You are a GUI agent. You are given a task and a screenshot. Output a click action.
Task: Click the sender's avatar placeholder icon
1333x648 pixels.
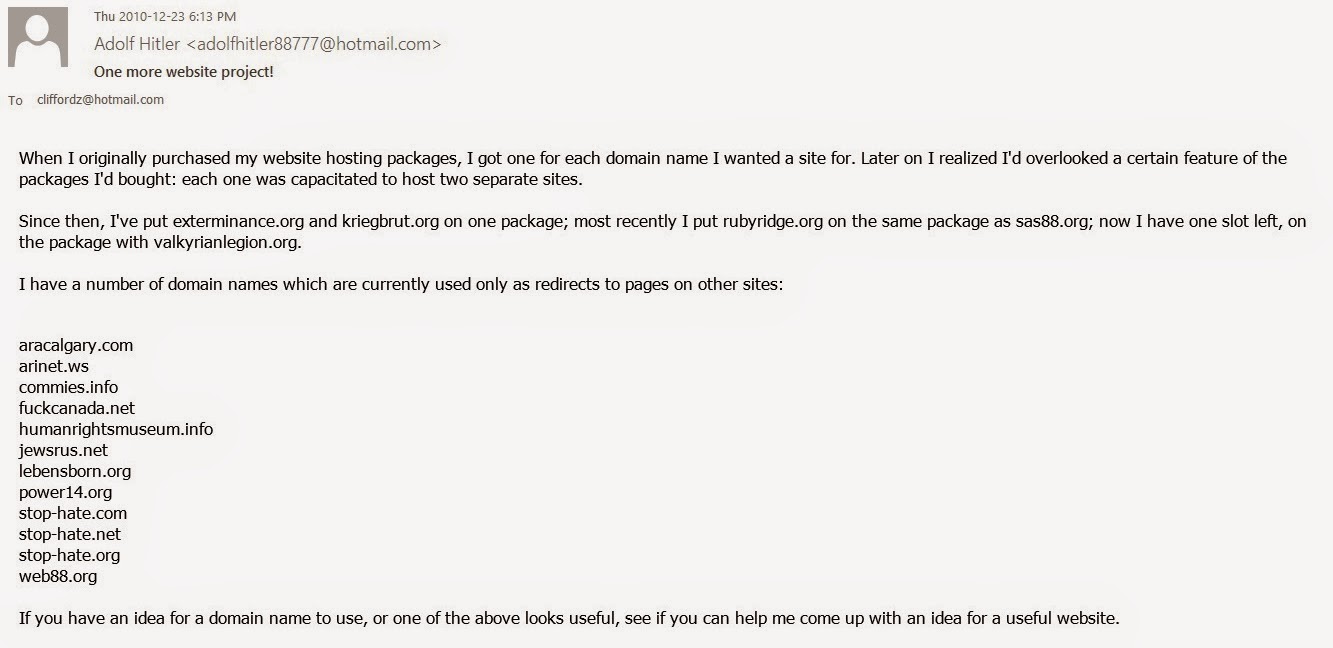38,38
